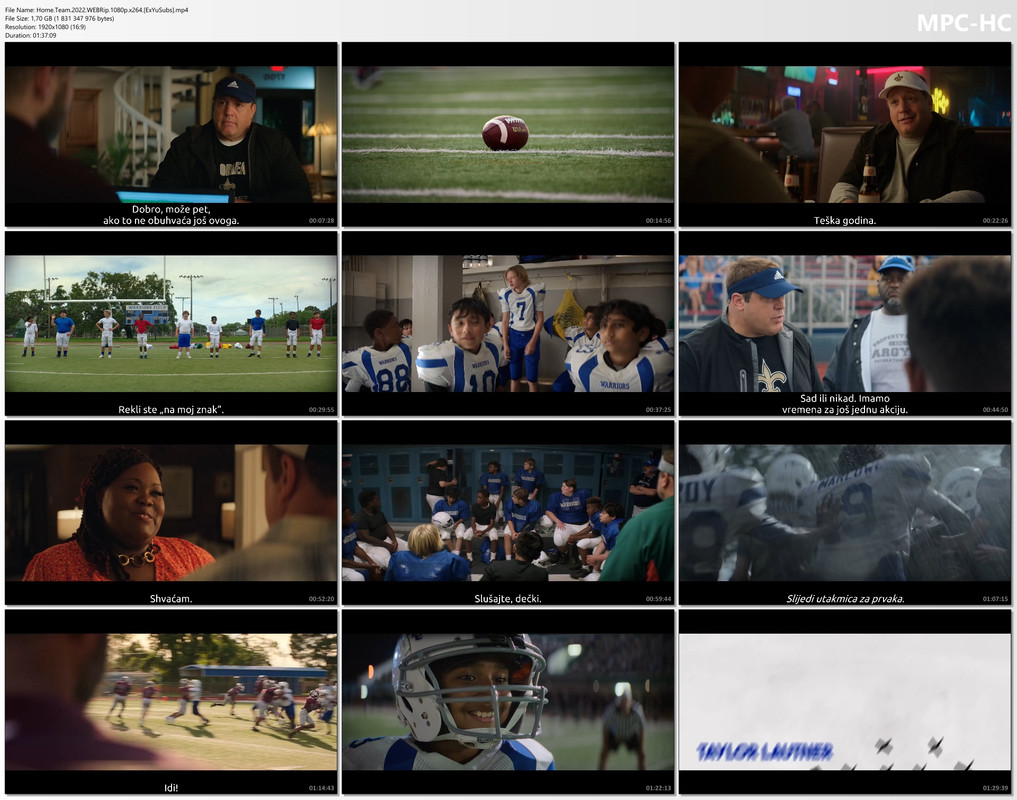Click subtitle "Rekli ste „na moj znak"."

tap(171, 410)
